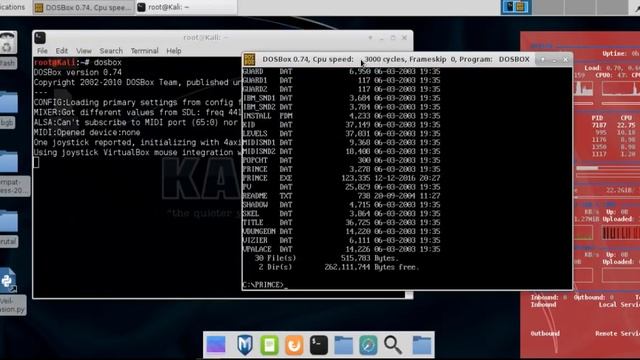Click the 'DOSBox version 0.74' line in the terminal
The height and width of the screenshot is (360, 640).
click(x=78, y=73)
